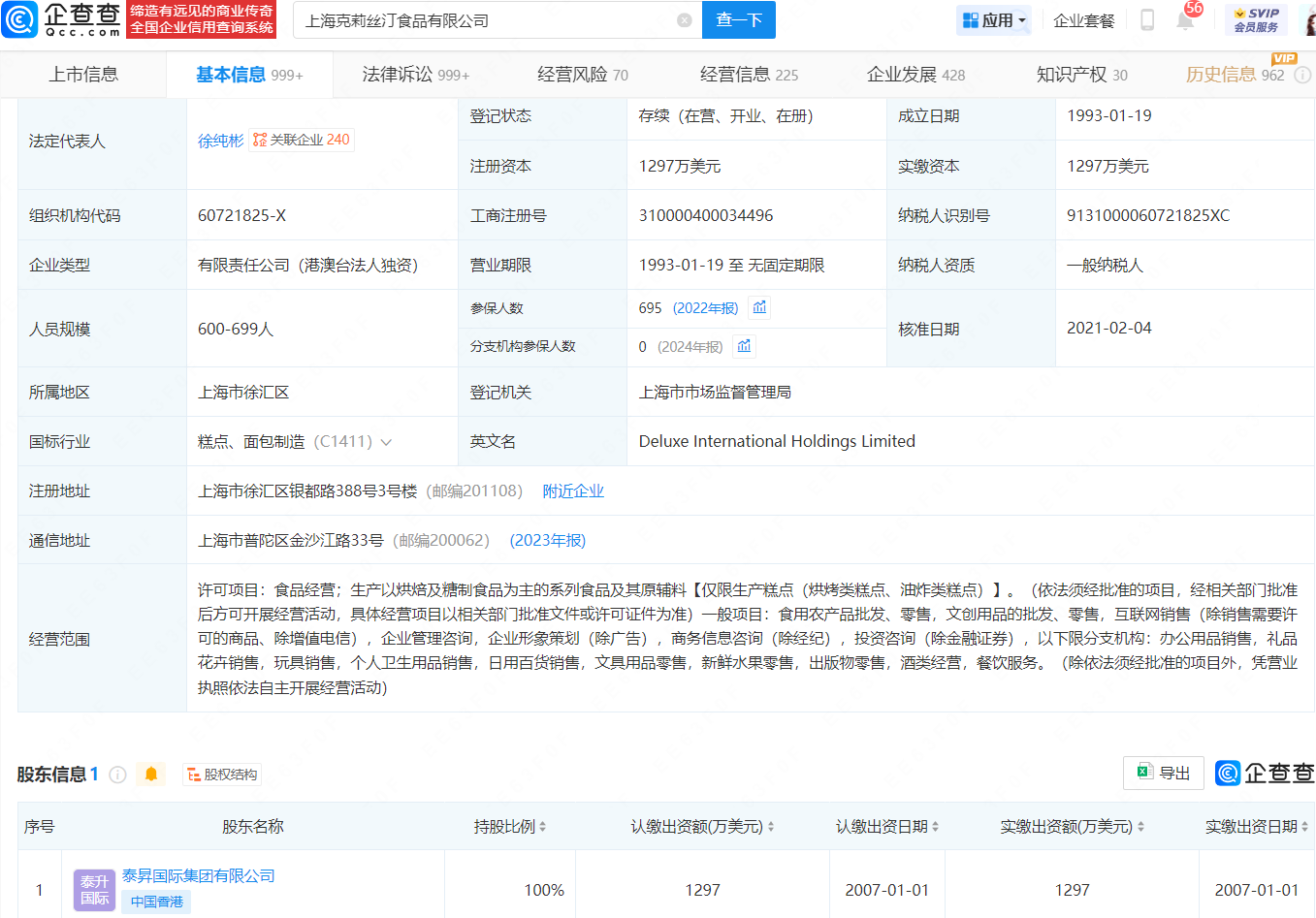This screenshot has width=1316, height=918.
Task: Select taxpayer ID 9131000060721825XC
Action: point(1148,215)
